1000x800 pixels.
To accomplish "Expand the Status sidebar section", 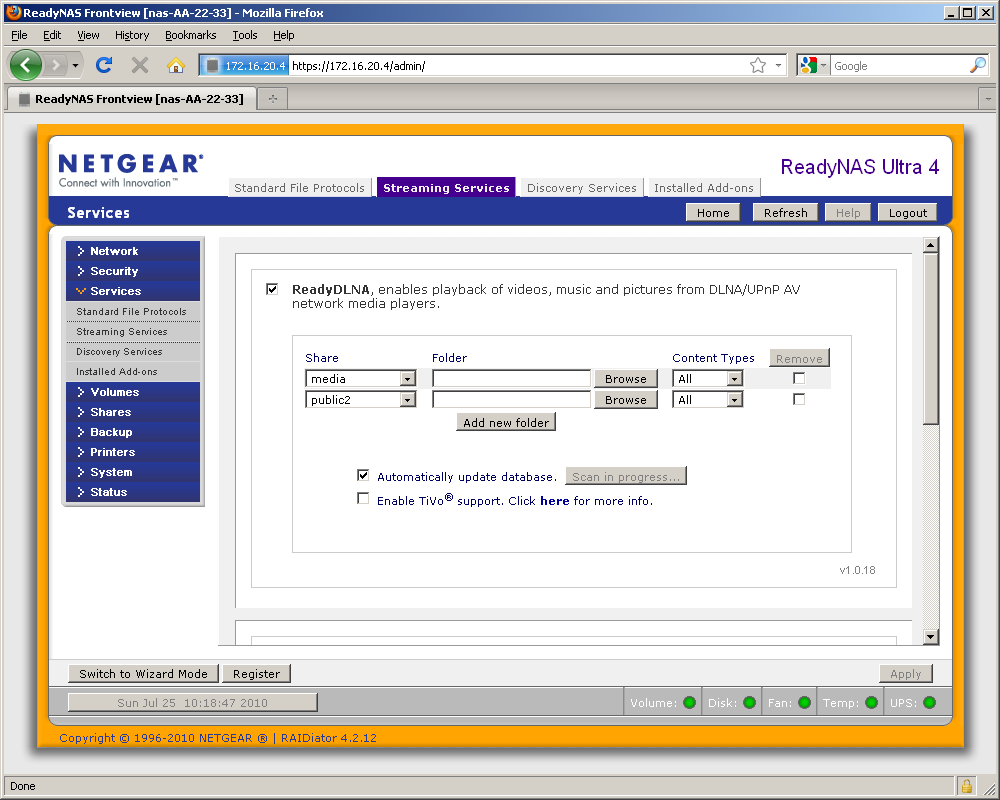I will coord(133,492).
